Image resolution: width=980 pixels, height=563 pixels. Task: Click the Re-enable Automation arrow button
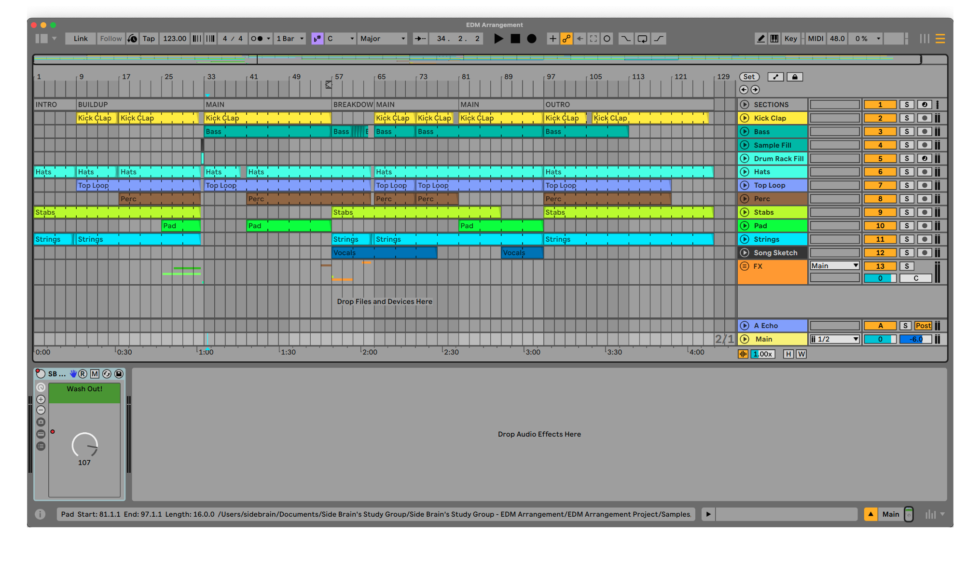click(580, 39)
